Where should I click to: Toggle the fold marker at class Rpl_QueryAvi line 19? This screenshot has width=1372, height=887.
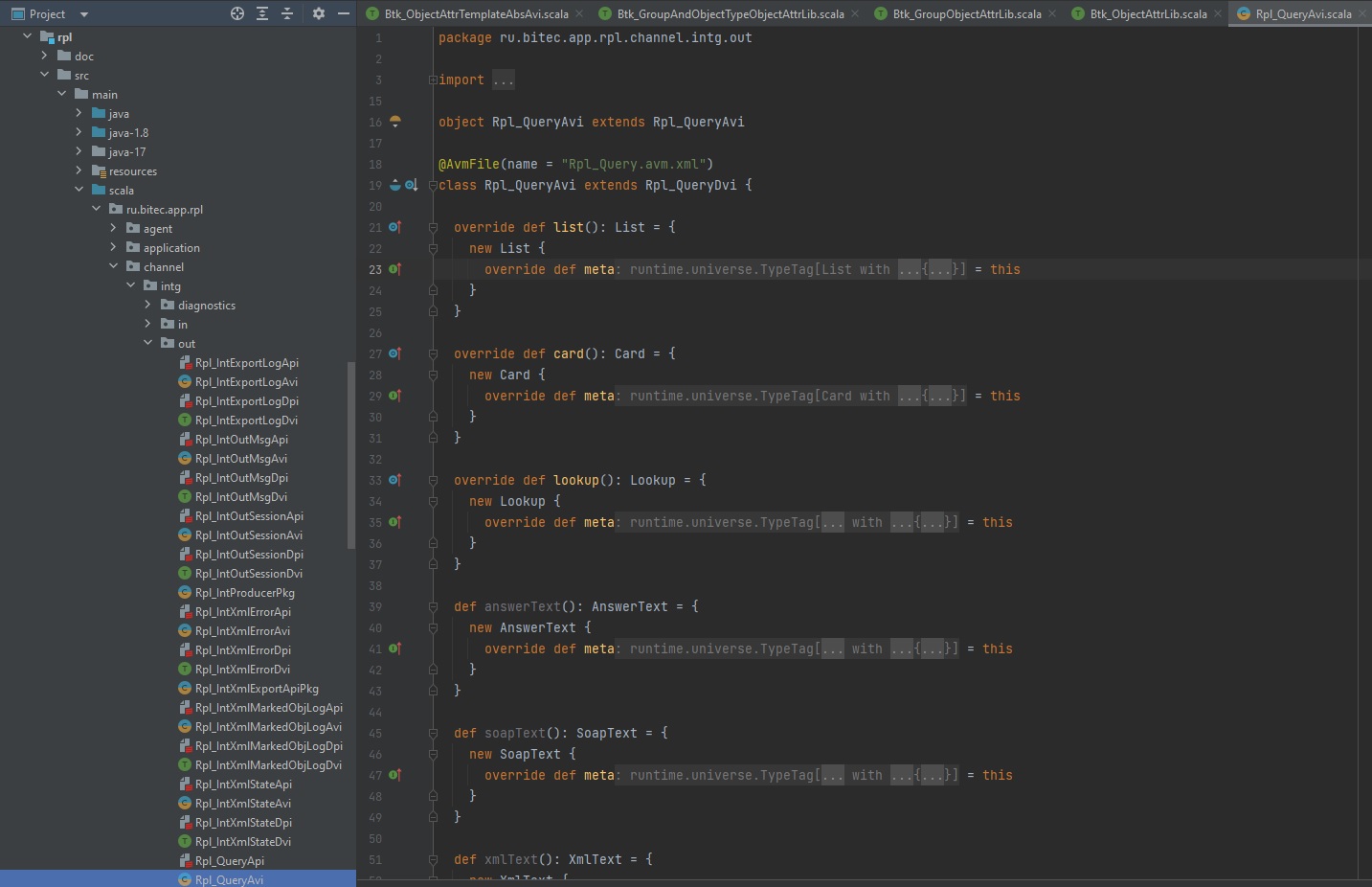[x=433, y=186]
